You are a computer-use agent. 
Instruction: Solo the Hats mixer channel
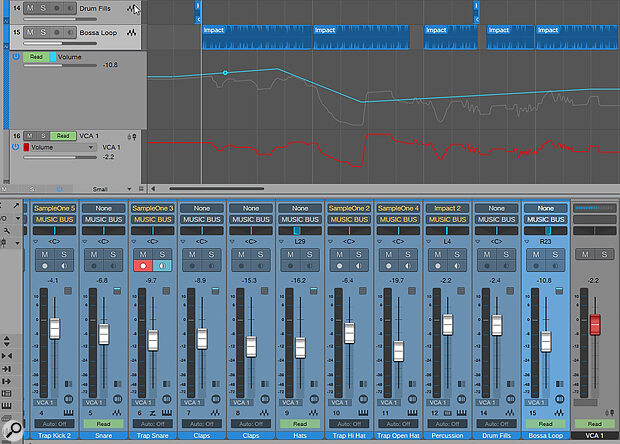coord(308,254)
